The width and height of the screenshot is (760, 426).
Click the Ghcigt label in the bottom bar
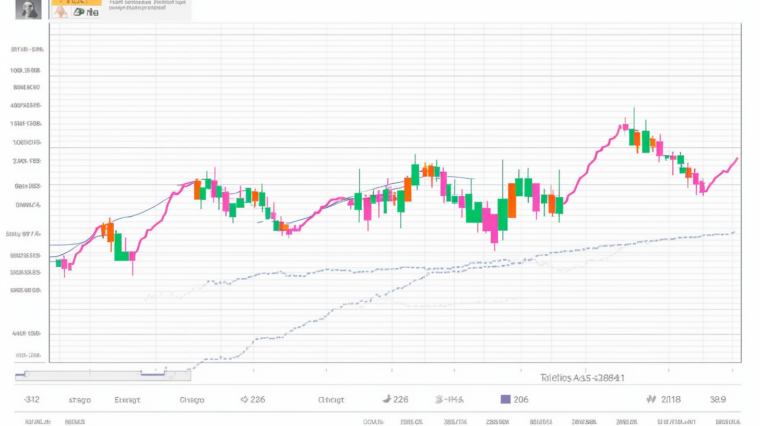click(331, 399)
